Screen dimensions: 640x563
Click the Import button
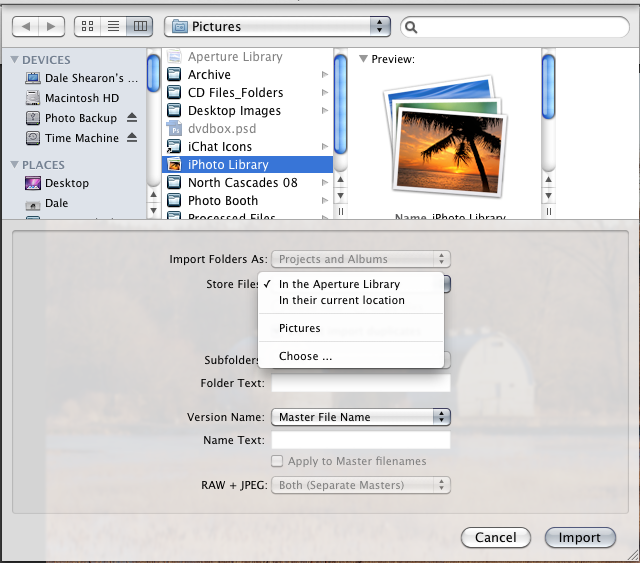tap(580, 537)
